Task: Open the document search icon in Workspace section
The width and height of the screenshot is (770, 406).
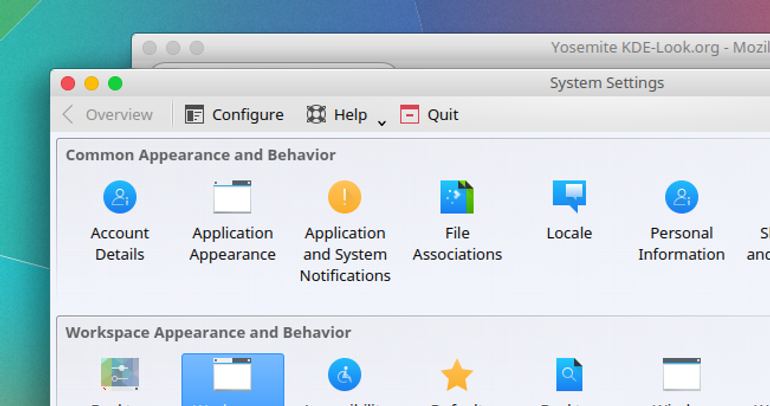Action: pos(569,375)
